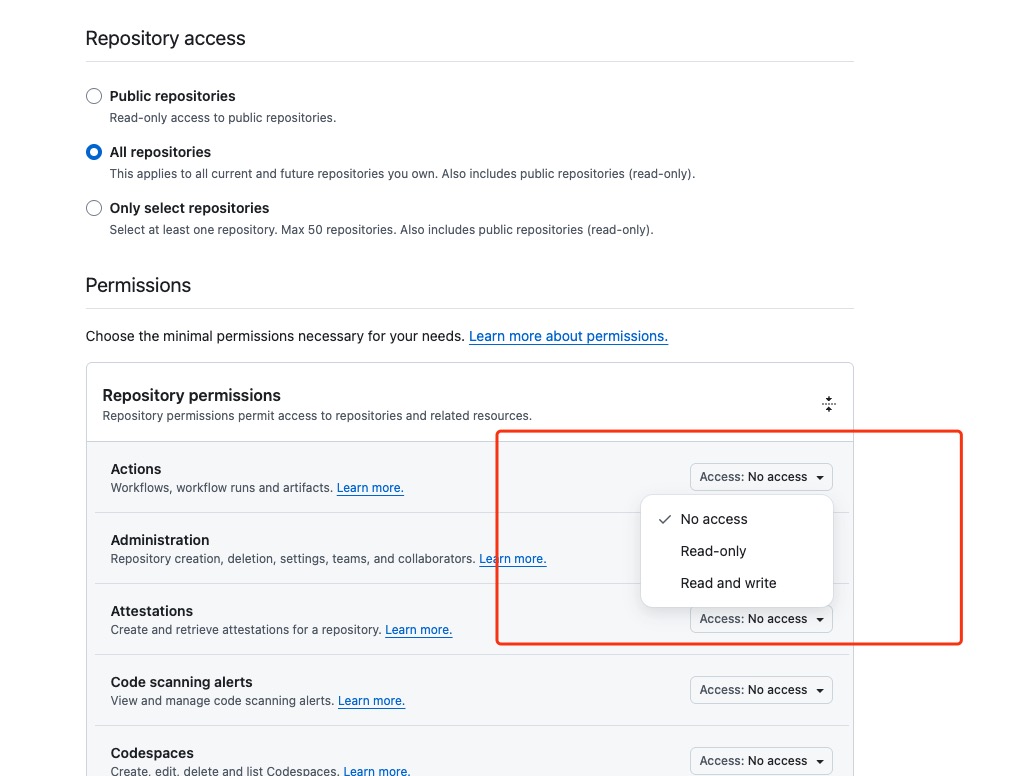Click the caret on Actions access dropdown
Image resolution: width=1016 pixels, height=776 pixels.
820,477
